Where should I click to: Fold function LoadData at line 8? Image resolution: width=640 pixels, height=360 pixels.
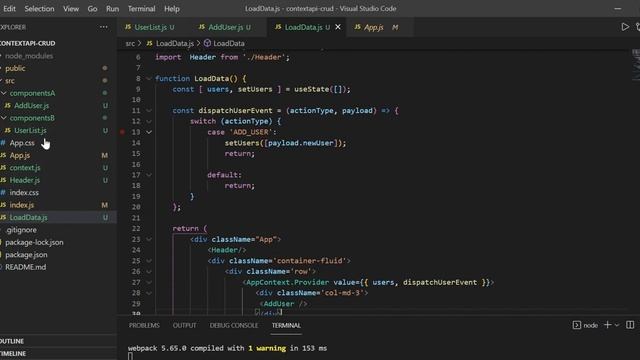click(x=149, y=78)
